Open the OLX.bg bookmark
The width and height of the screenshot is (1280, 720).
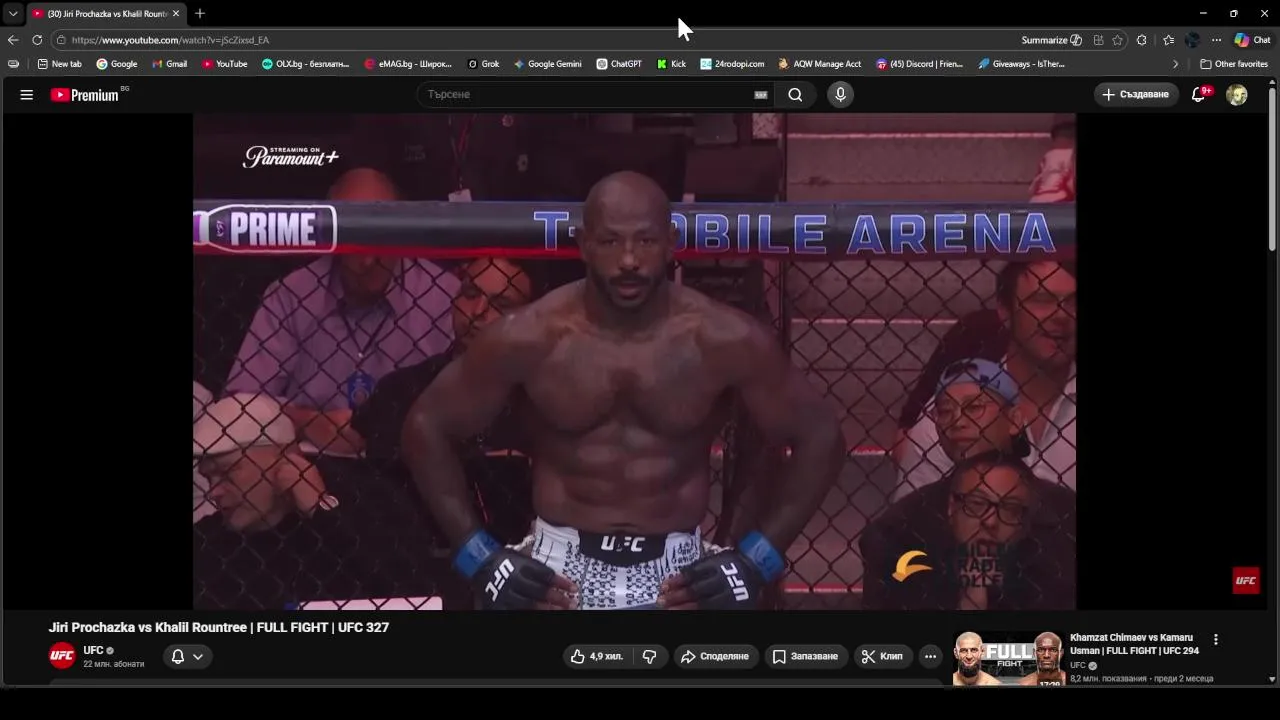coord(305,64)
